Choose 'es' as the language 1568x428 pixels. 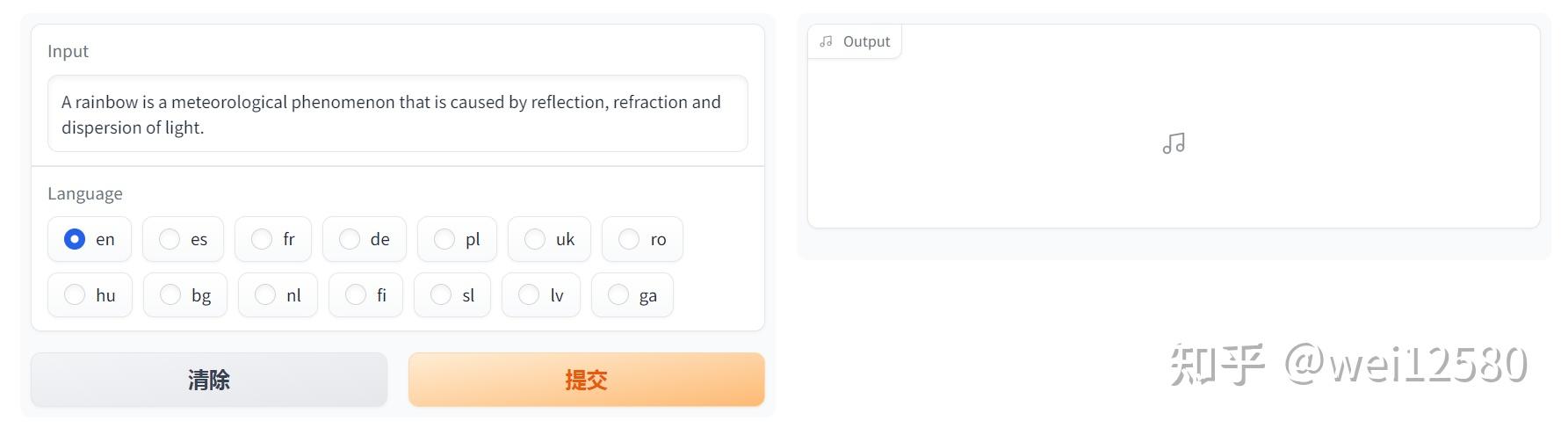(170, 239)
